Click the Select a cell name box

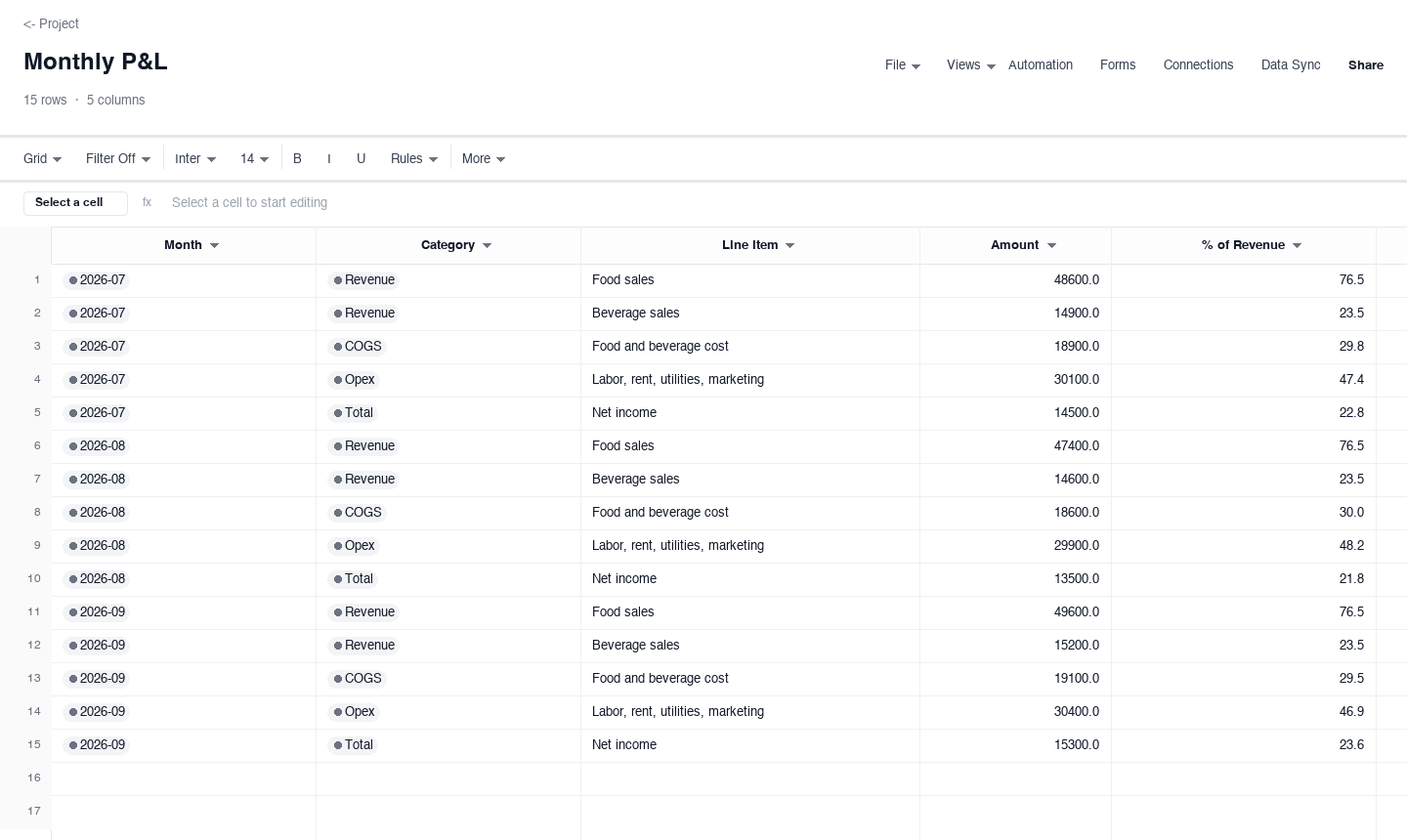tap(75, 202)
